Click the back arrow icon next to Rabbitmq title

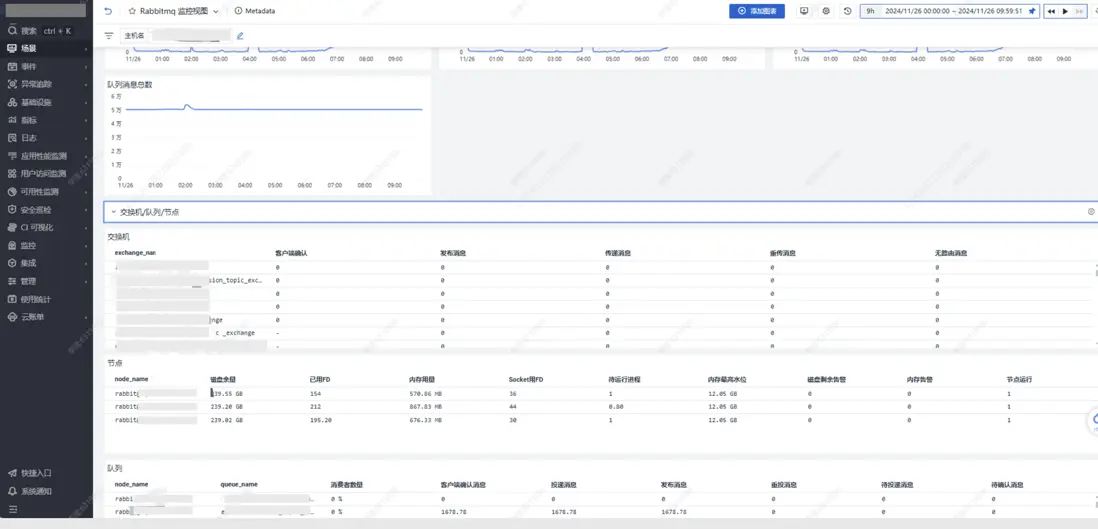[x=108, y=11]
